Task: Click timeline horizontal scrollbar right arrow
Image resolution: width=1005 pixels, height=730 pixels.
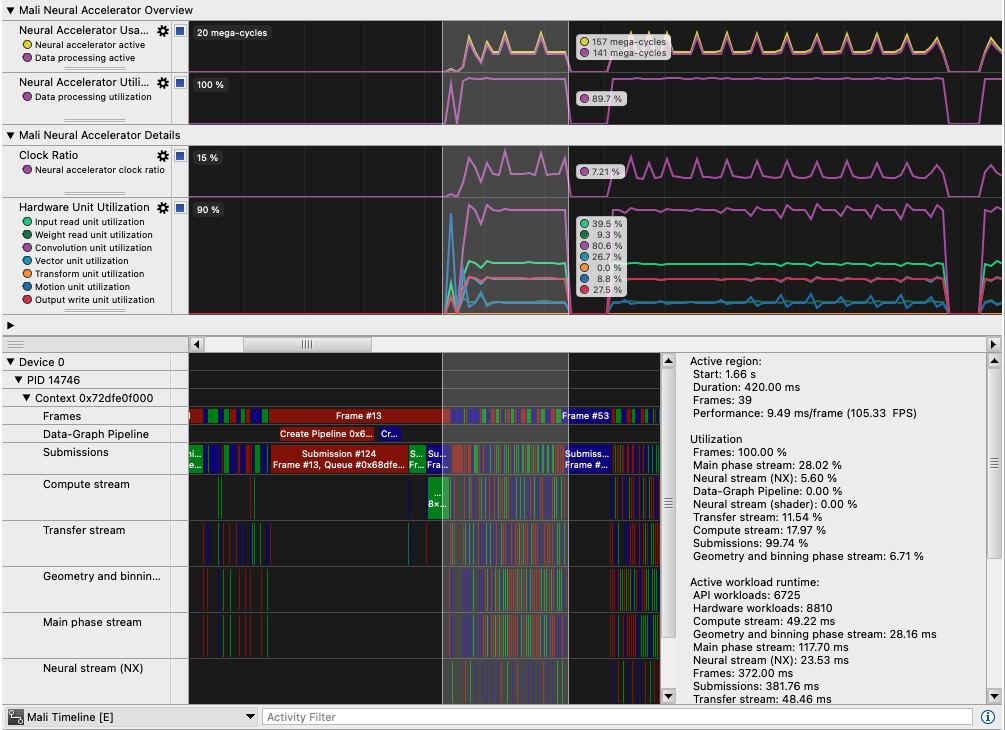Action: point(993,344)
